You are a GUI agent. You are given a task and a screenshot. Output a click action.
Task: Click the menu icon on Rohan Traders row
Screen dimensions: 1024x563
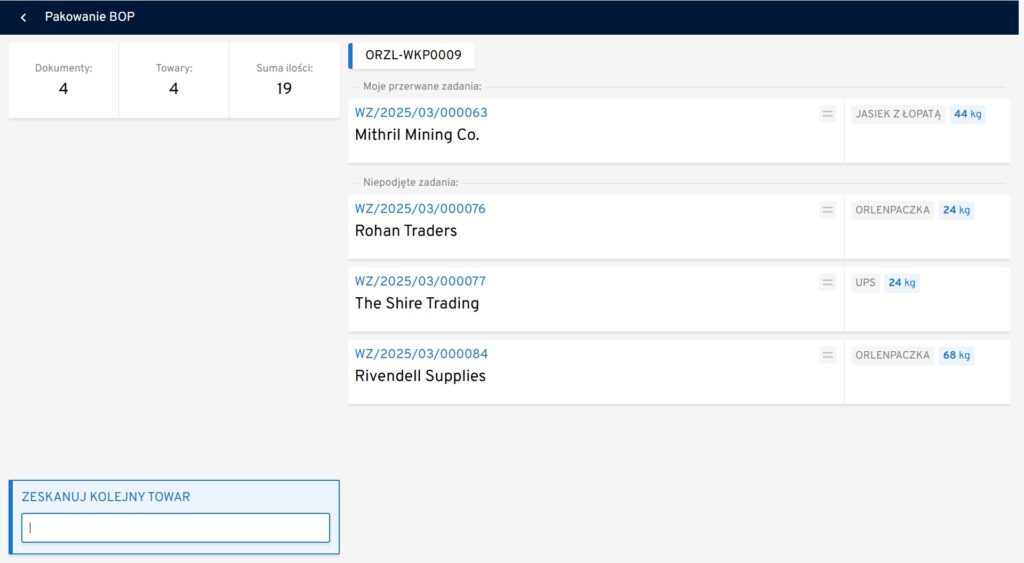(x=827, y=210)
